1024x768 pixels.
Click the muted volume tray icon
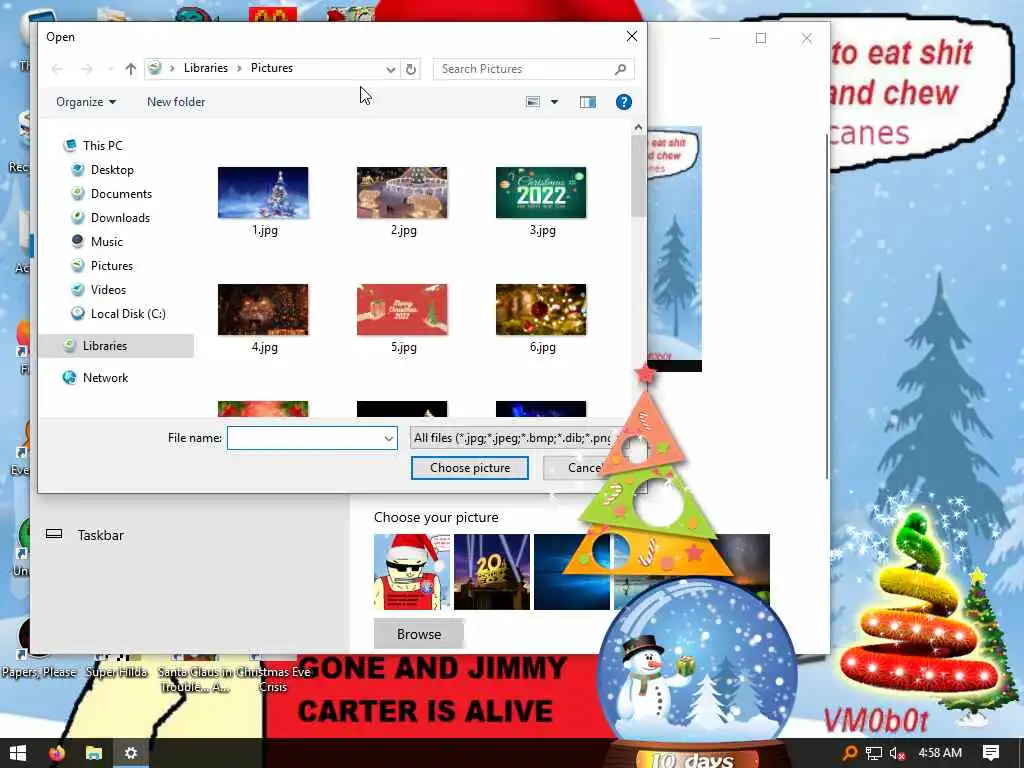pyautogui.click(x=897, y=754)
